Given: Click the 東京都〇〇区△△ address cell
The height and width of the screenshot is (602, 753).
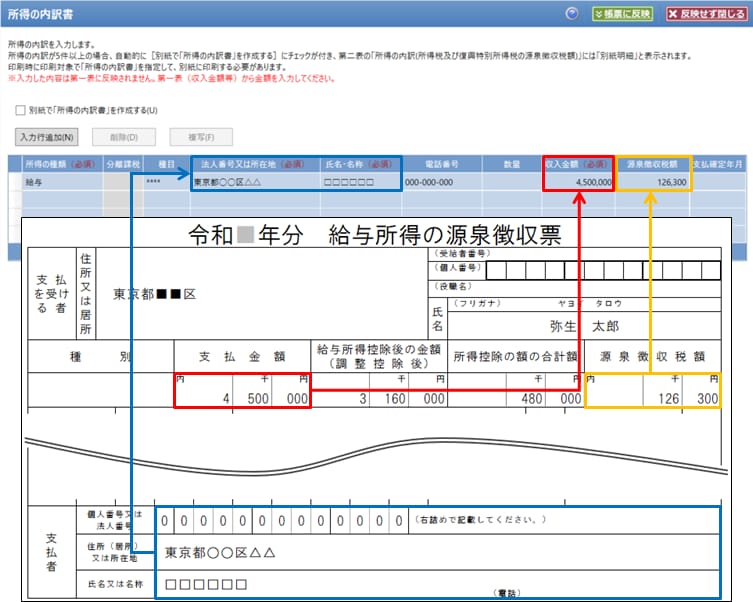Looking at the screenshot, I should click(x=254, y=183).
